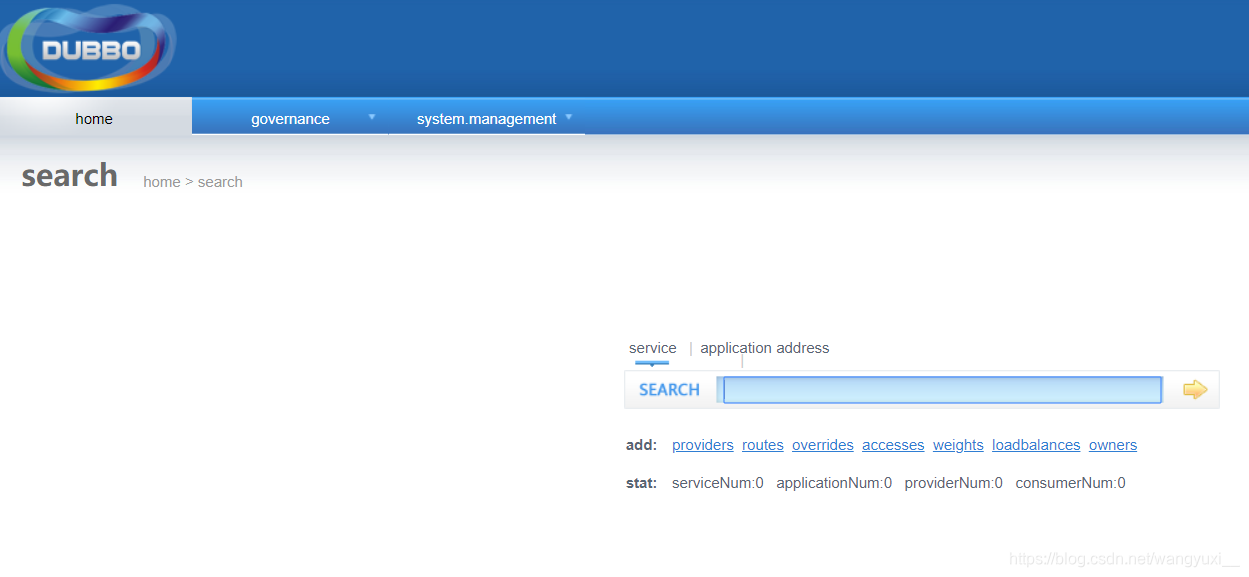The width and height of the screenshot is (1249, 577).
Task: Open the overrides link
Action: pyautogui.click(x=823, y=445)
